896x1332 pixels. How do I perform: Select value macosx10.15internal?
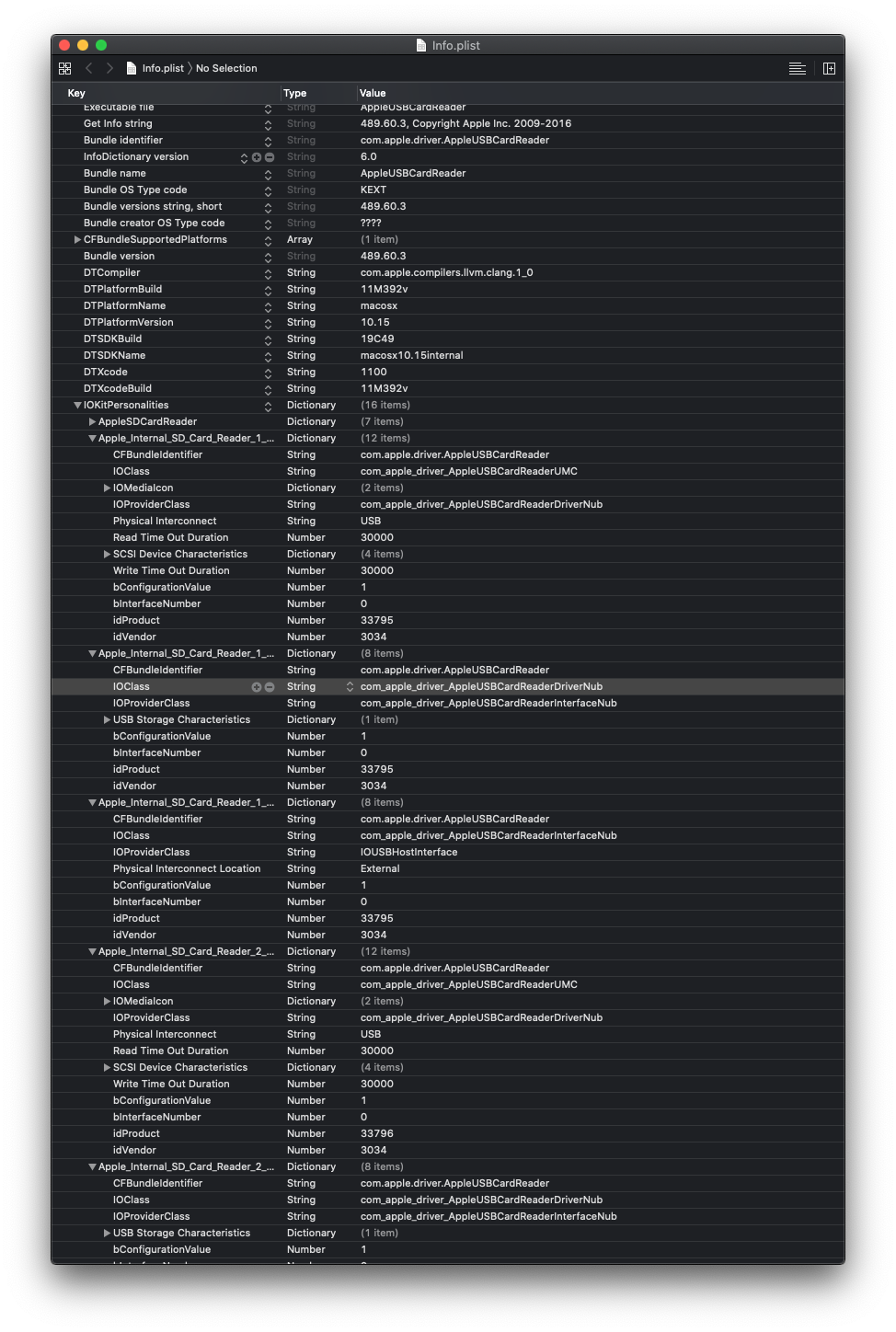(x=412, y=355)
